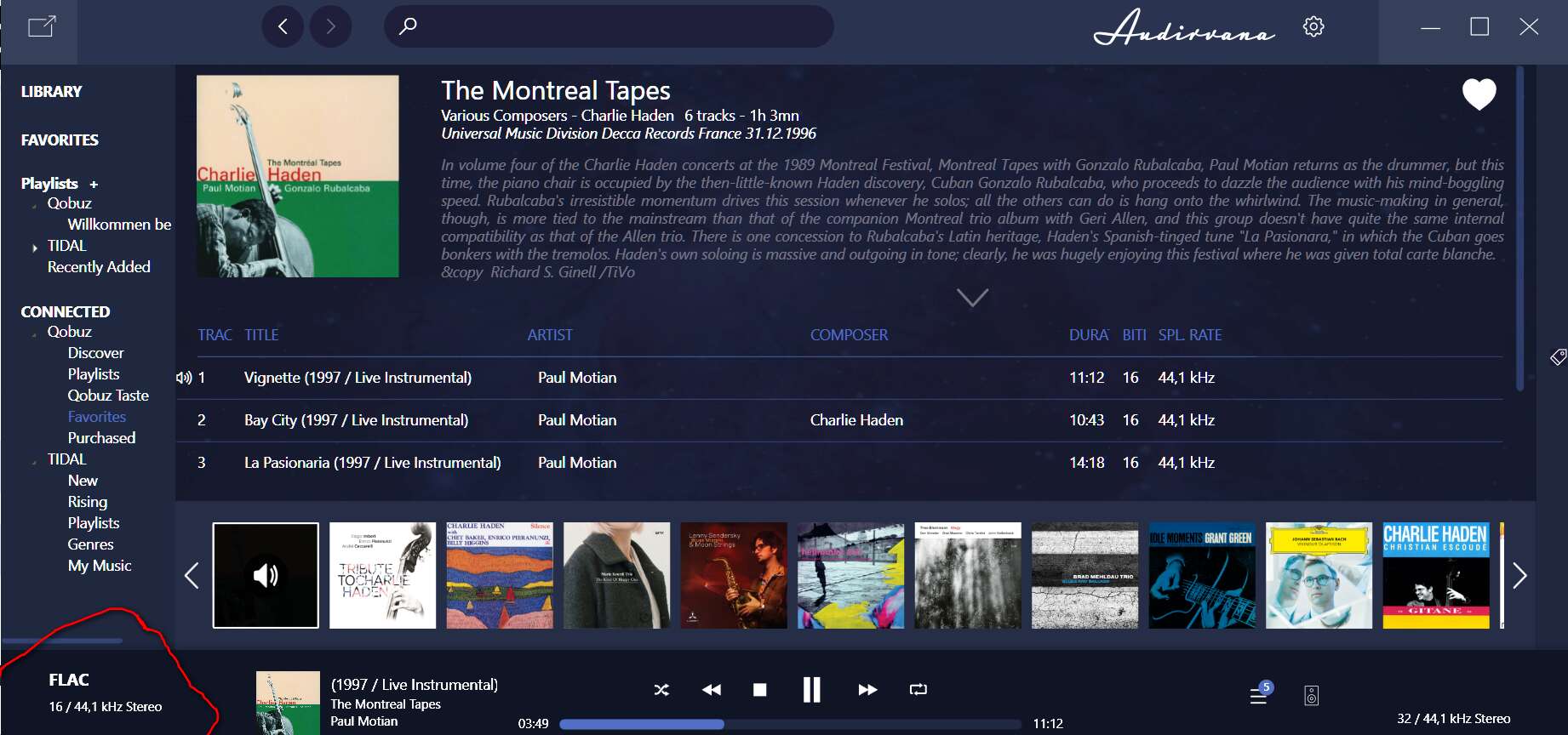Screen dimensions: 1568x735
Task: Skip to the previous track
Action: point(711,690)
